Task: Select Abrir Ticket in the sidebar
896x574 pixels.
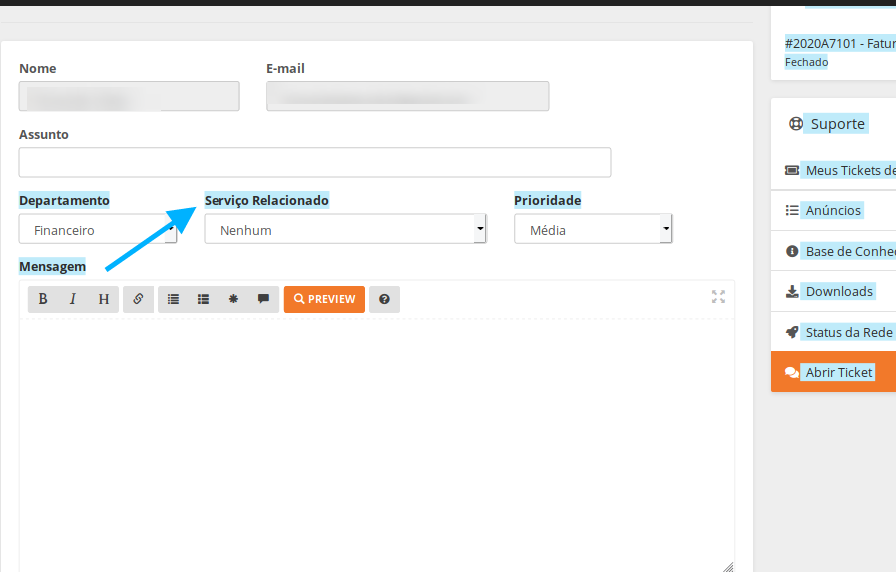Action: click(840, 372)
